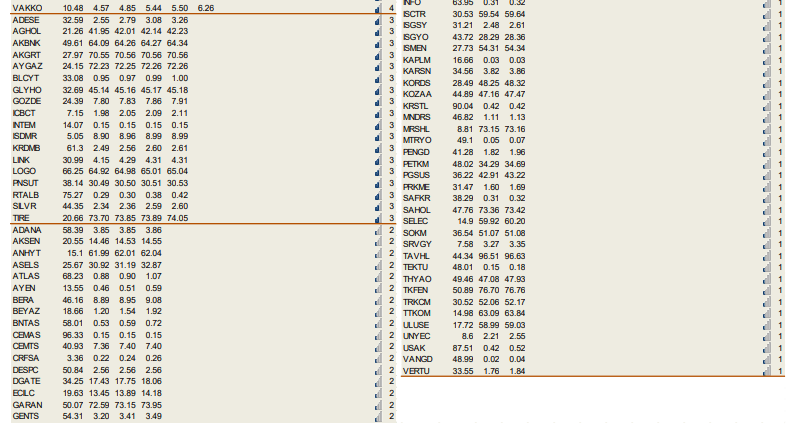Select the BLCYT ticker name
Viewport: 788px width, 429px height.
(x=26, y=78)
